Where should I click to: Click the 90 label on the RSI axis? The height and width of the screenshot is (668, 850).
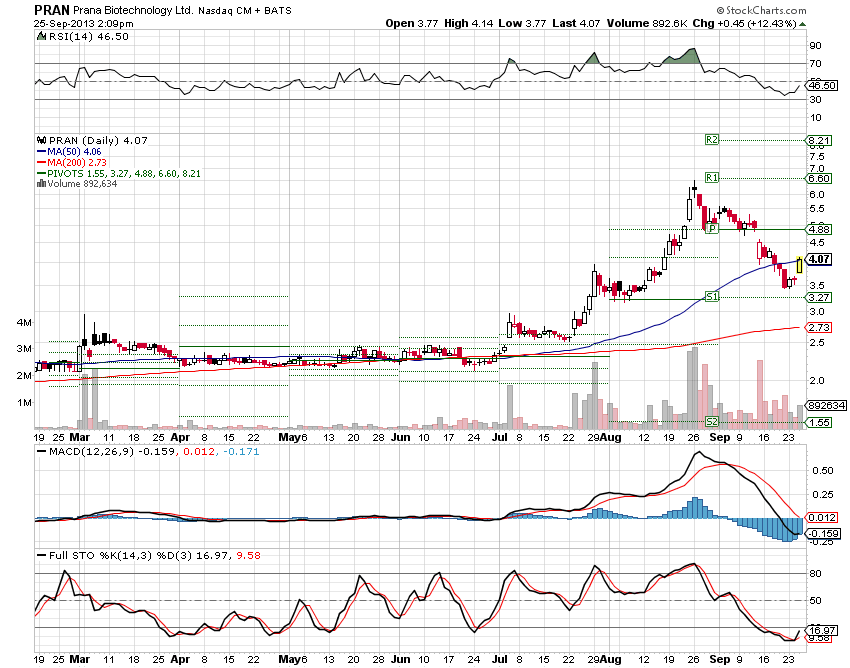815,46
